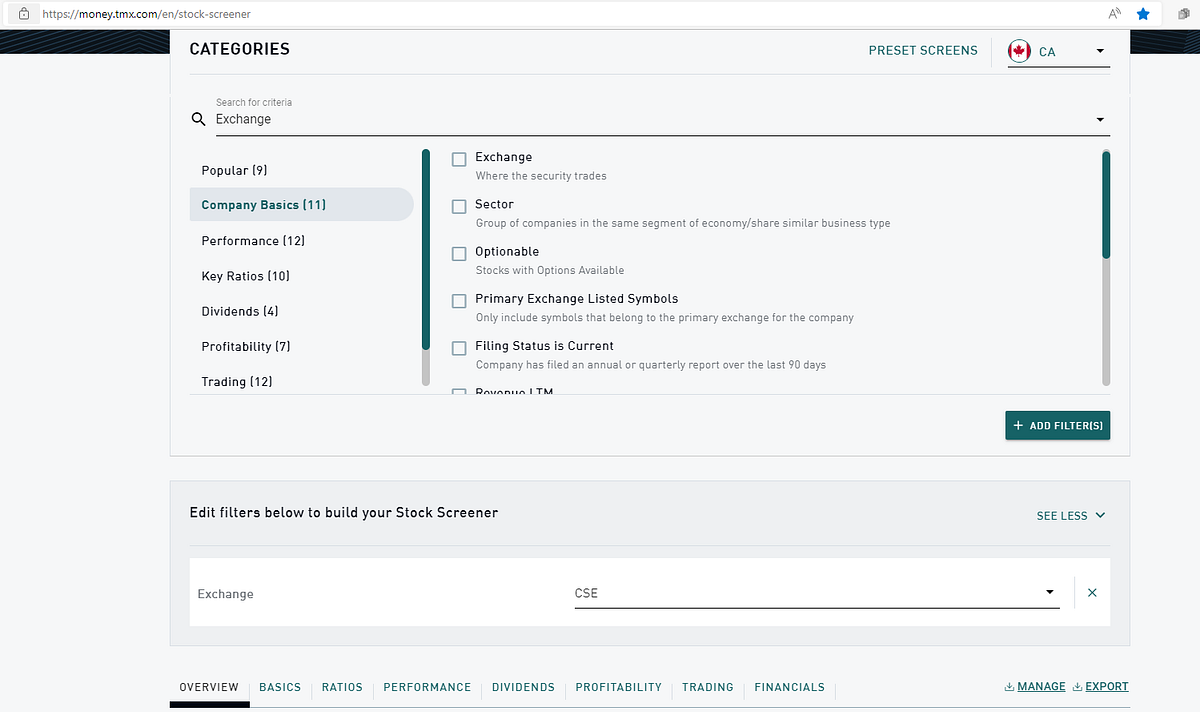The width and height of the screenshot is (1200, 712).
Task: Click the Canada flag icon
Action: pos(1019,50)
